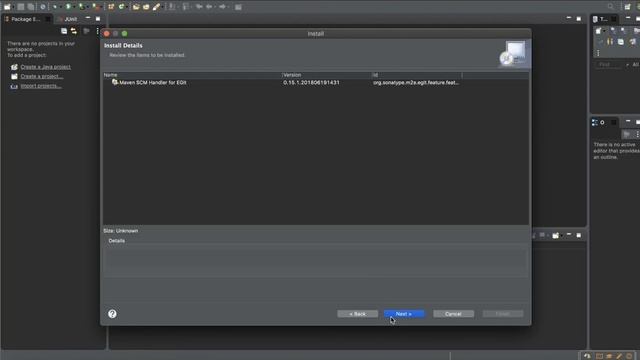Click the Create a project... link
This screenshot has width=640, height=360.
[42, 76]
